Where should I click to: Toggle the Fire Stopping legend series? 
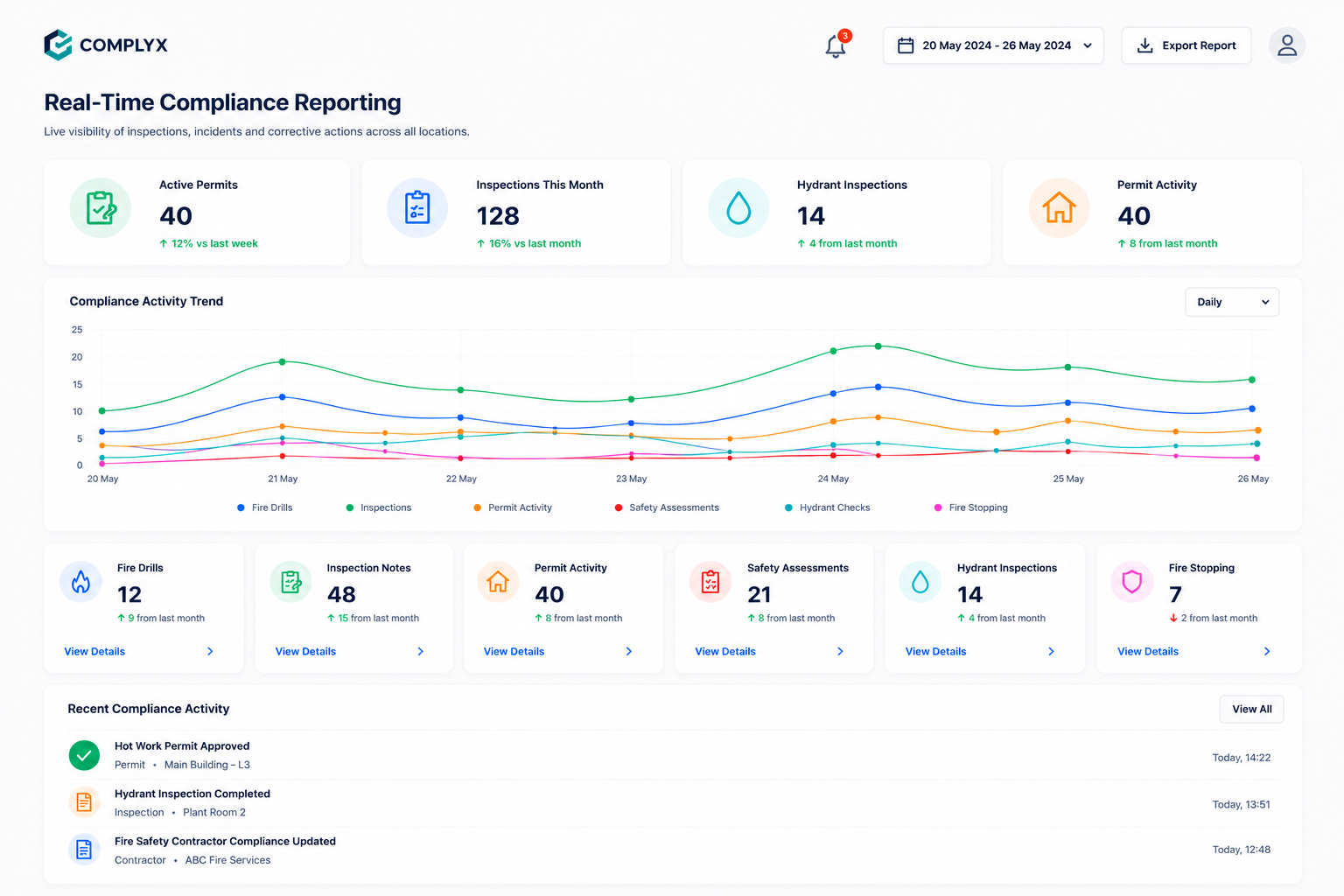coord(971,507)
